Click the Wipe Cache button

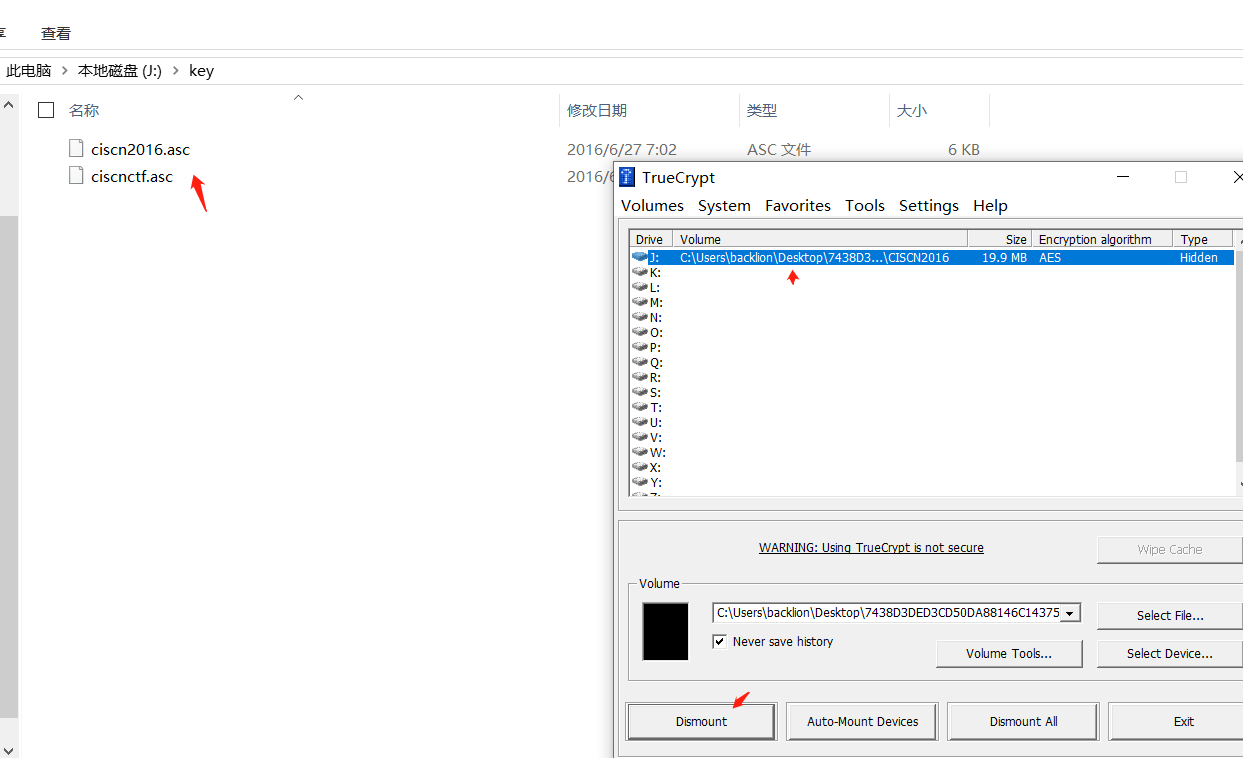click(1170, 549)
